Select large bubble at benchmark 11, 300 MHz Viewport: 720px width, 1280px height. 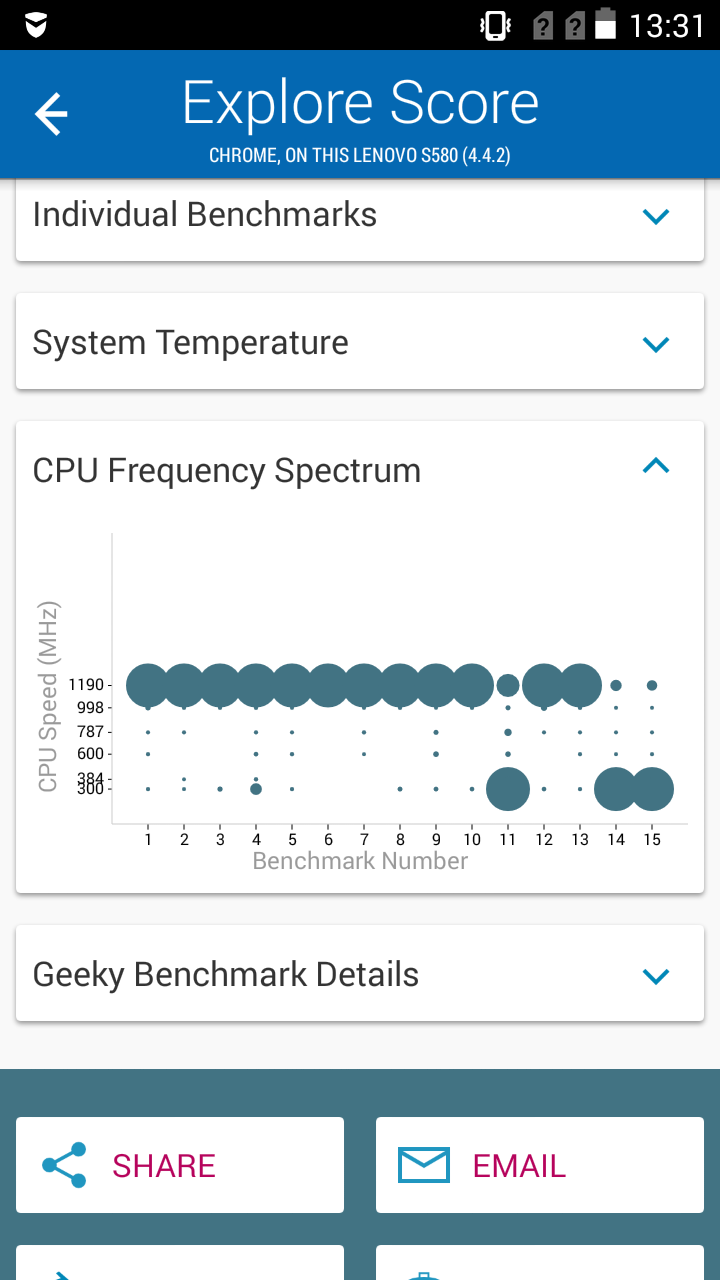click(508, 789)
